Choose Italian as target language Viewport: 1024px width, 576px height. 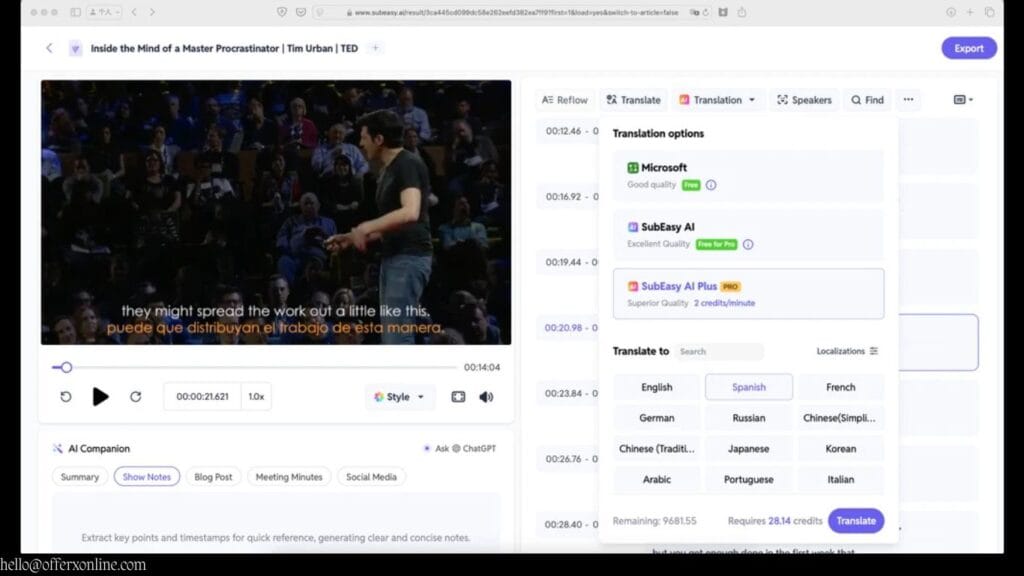840,479
